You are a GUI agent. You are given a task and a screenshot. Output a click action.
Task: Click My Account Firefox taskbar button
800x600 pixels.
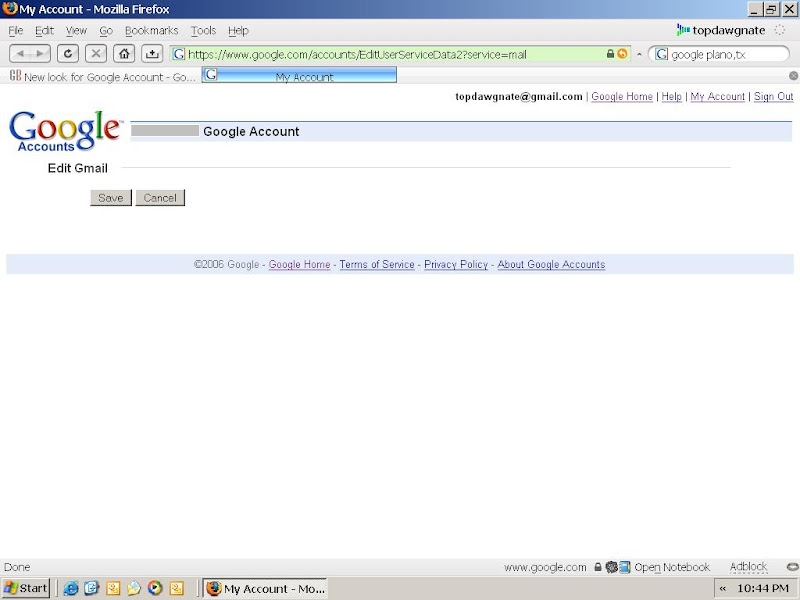[x=265, y=588]
